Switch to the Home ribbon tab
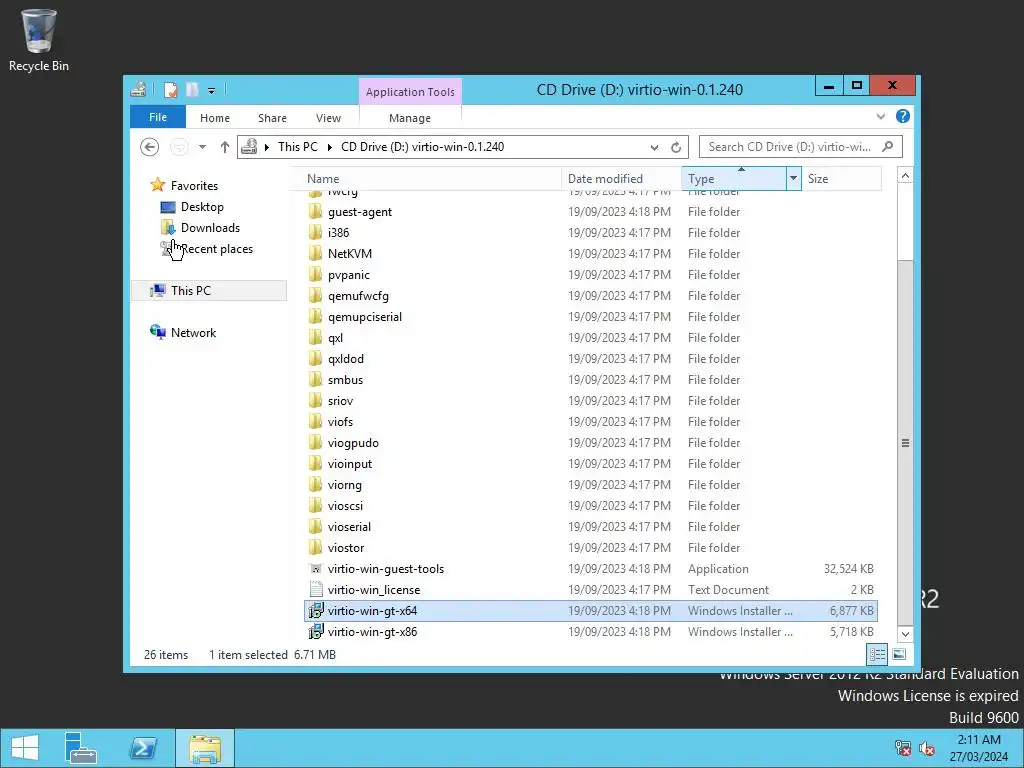 point(215,118)
